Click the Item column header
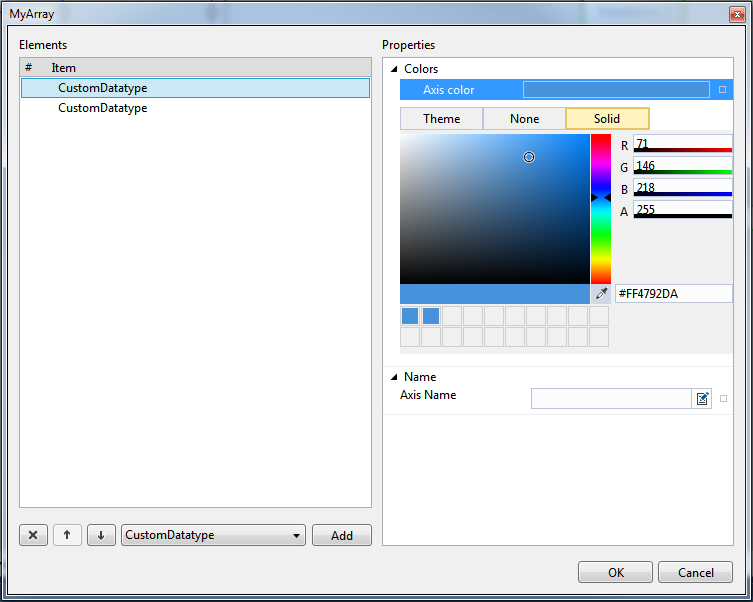The image size is (753, 602). coord(63,68)
